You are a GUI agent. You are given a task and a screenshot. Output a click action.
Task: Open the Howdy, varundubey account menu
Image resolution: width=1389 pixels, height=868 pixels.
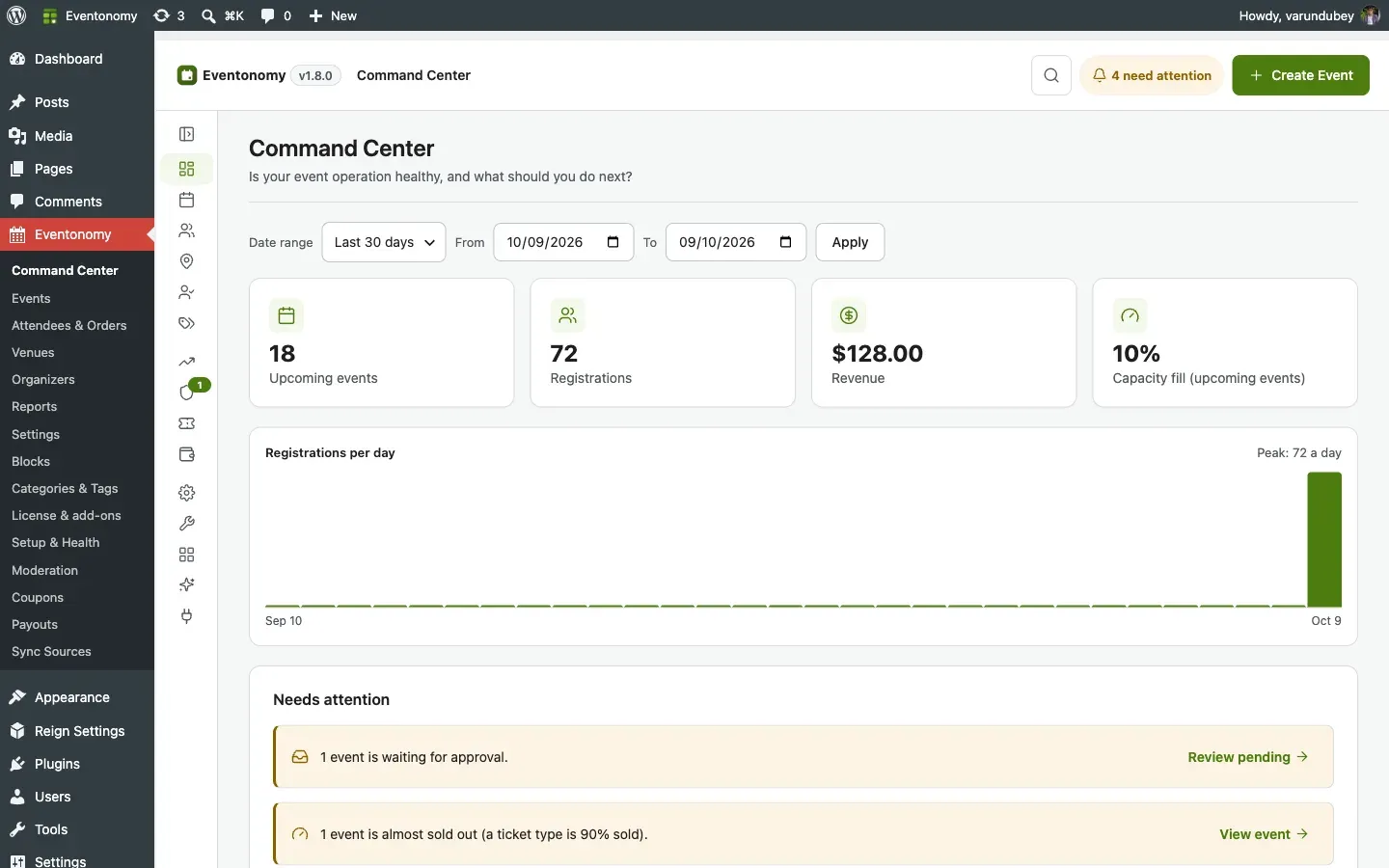tap(1309, 15)
